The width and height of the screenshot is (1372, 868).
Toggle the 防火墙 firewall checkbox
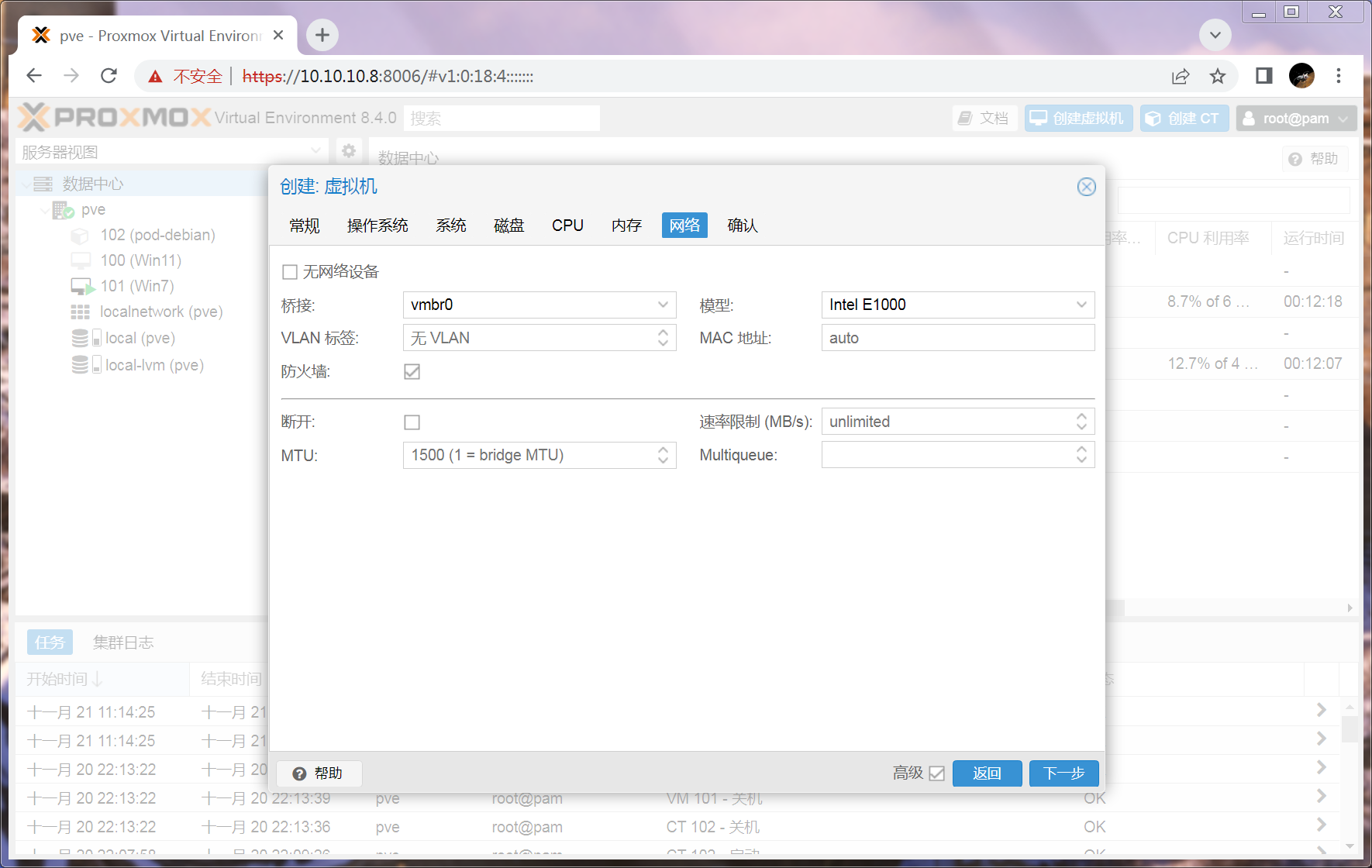click(412, 372)
